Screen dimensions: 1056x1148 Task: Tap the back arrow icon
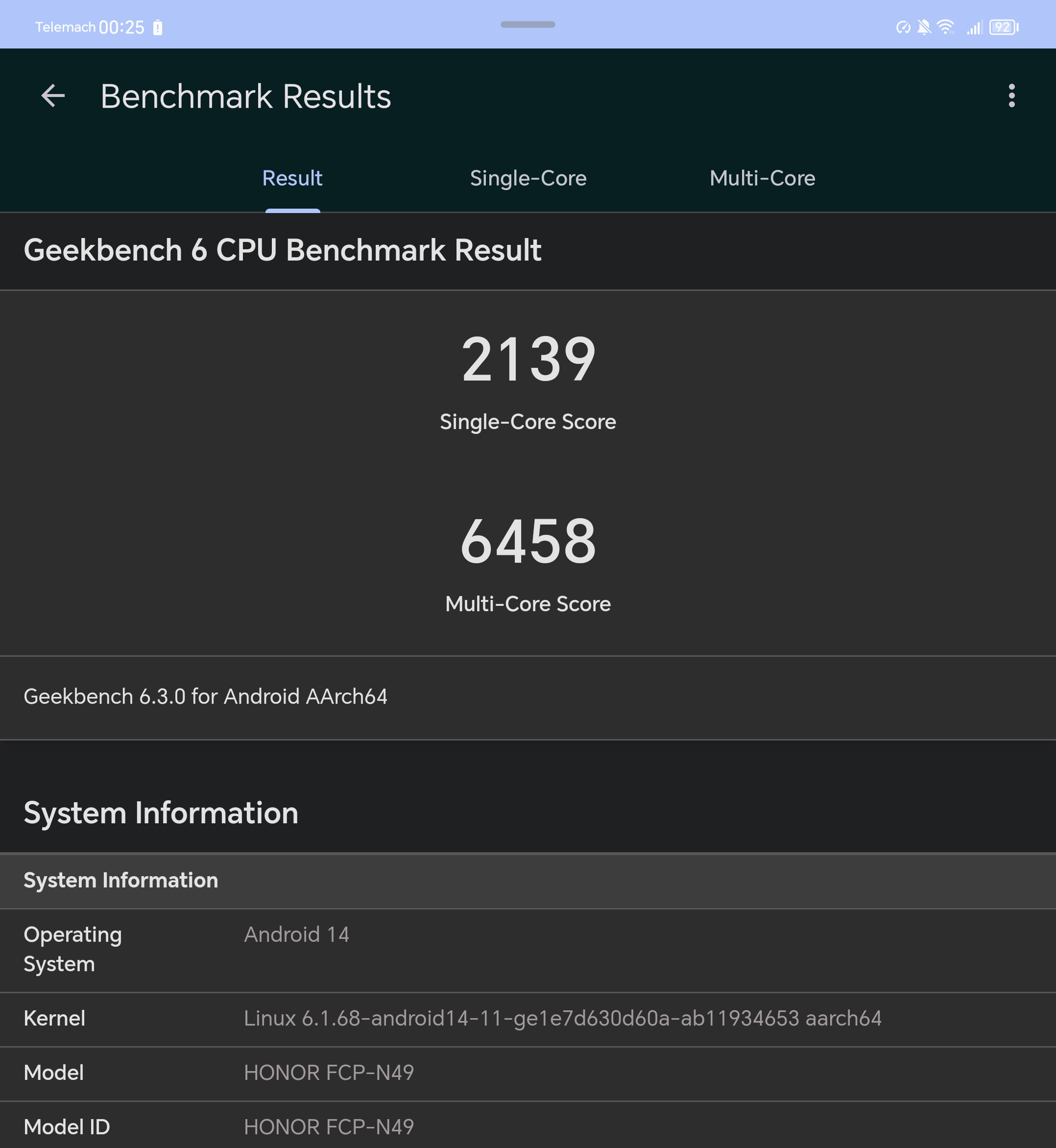(x=53, y=96)
